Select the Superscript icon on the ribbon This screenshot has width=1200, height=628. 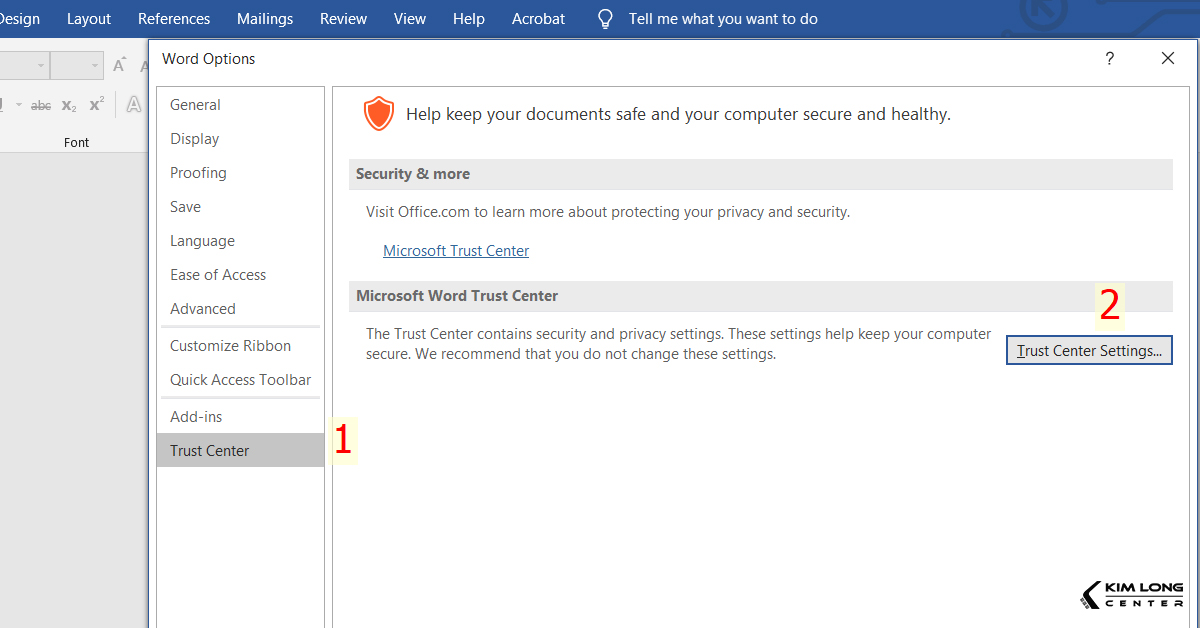[x=95, y=103]
